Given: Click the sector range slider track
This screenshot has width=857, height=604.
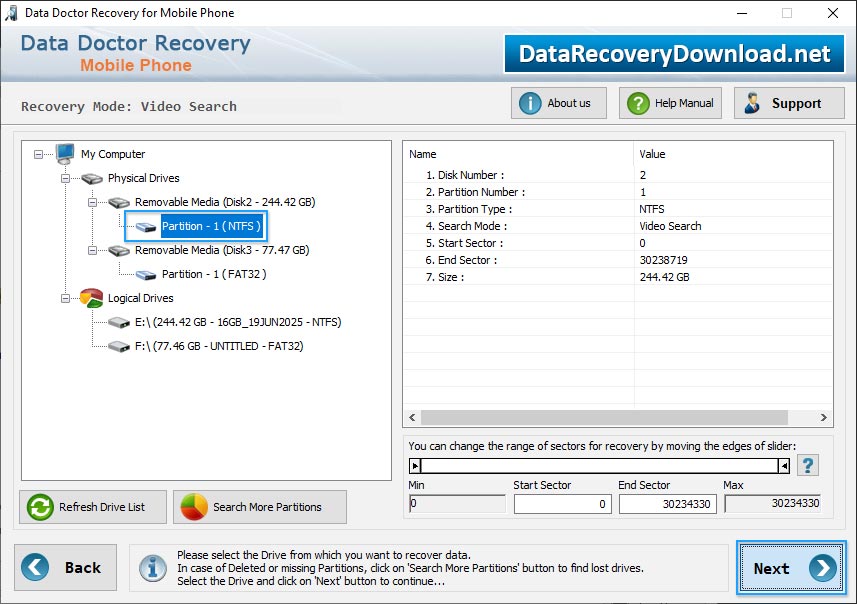Looking at the screenshot, I should tap(600, 466).
